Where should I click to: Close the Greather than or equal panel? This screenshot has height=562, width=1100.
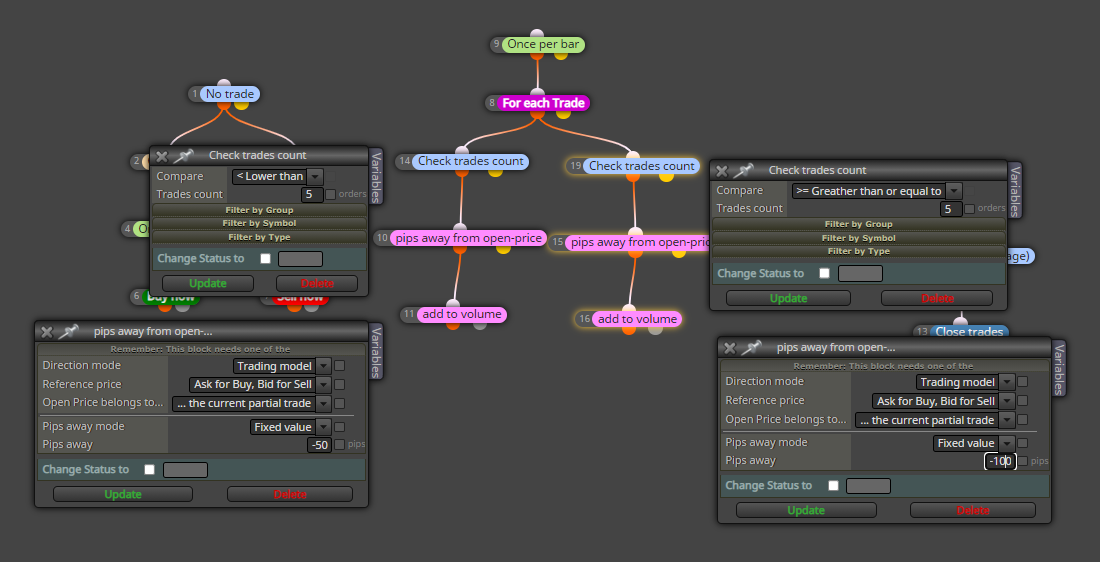tap(722, 170)
